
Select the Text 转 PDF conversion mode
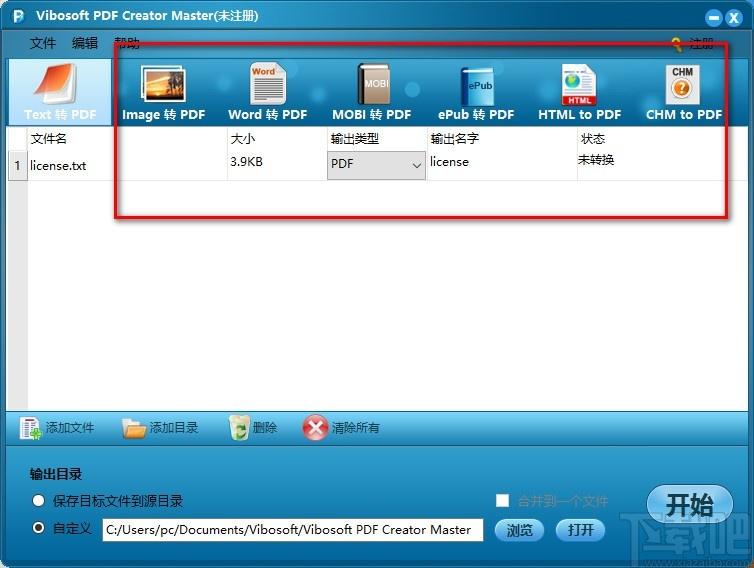point(60,92)
